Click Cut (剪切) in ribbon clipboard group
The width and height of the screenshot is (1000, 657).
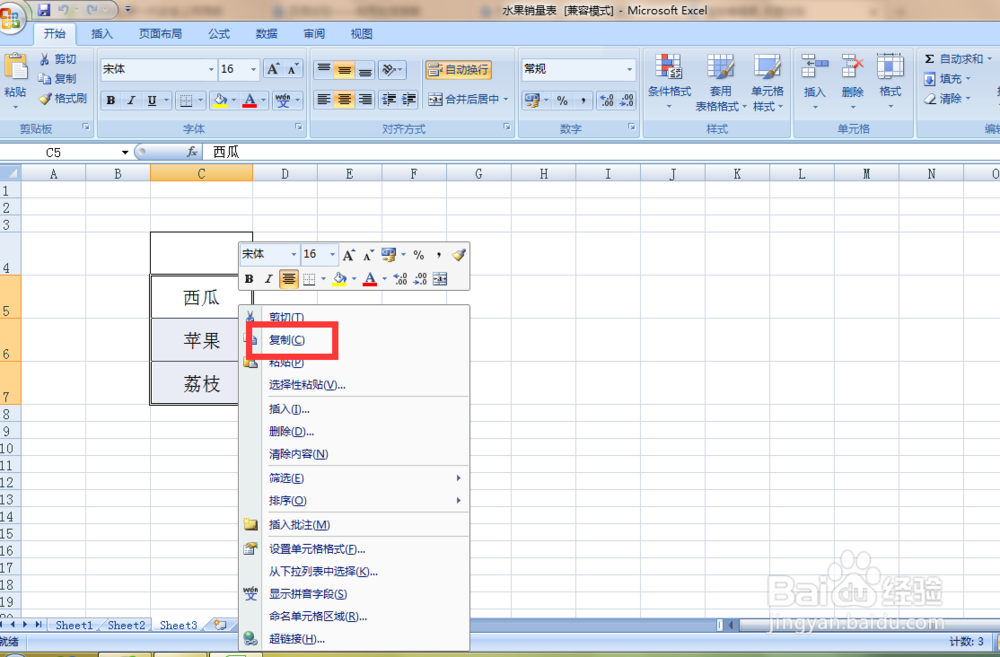click(x=58, y=59)
